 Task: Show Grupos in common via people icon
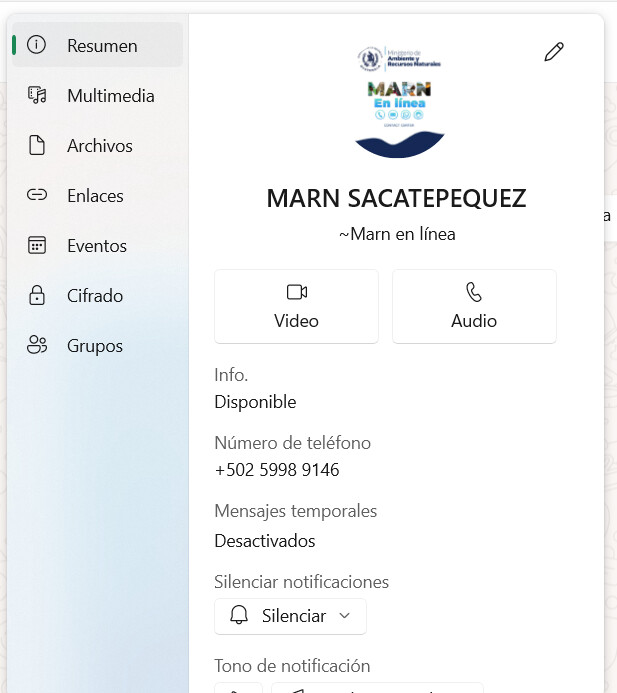click(37, 346)
